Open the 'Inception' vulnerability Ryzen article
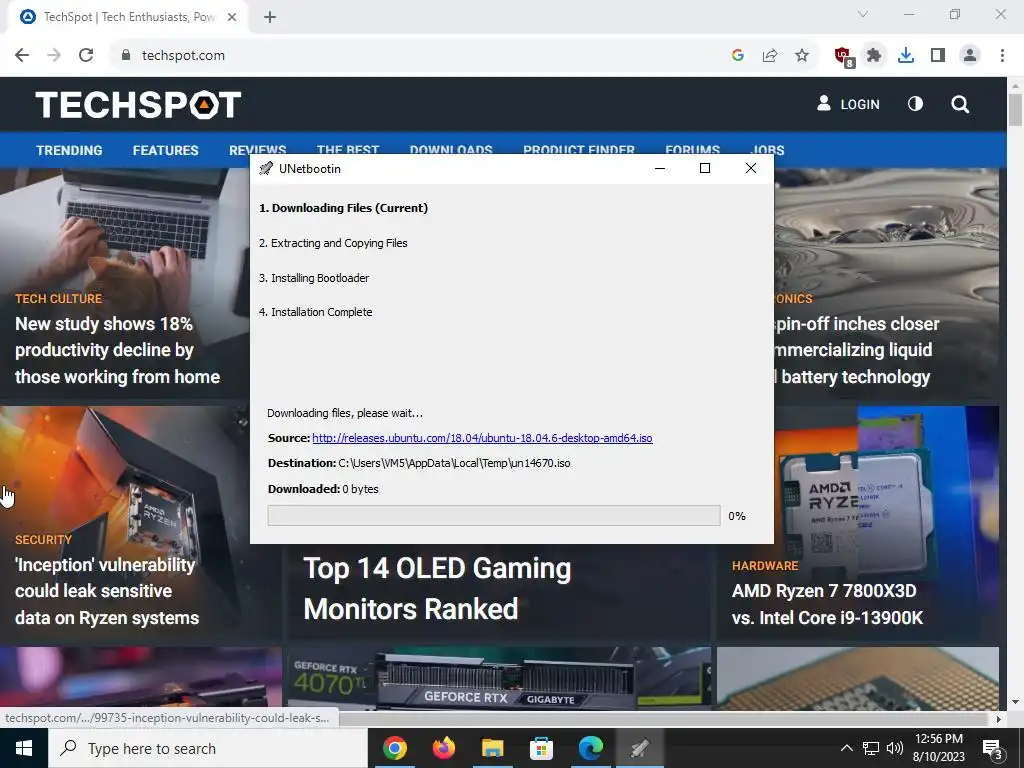1024x768 pixels. [x=107, y=591]
